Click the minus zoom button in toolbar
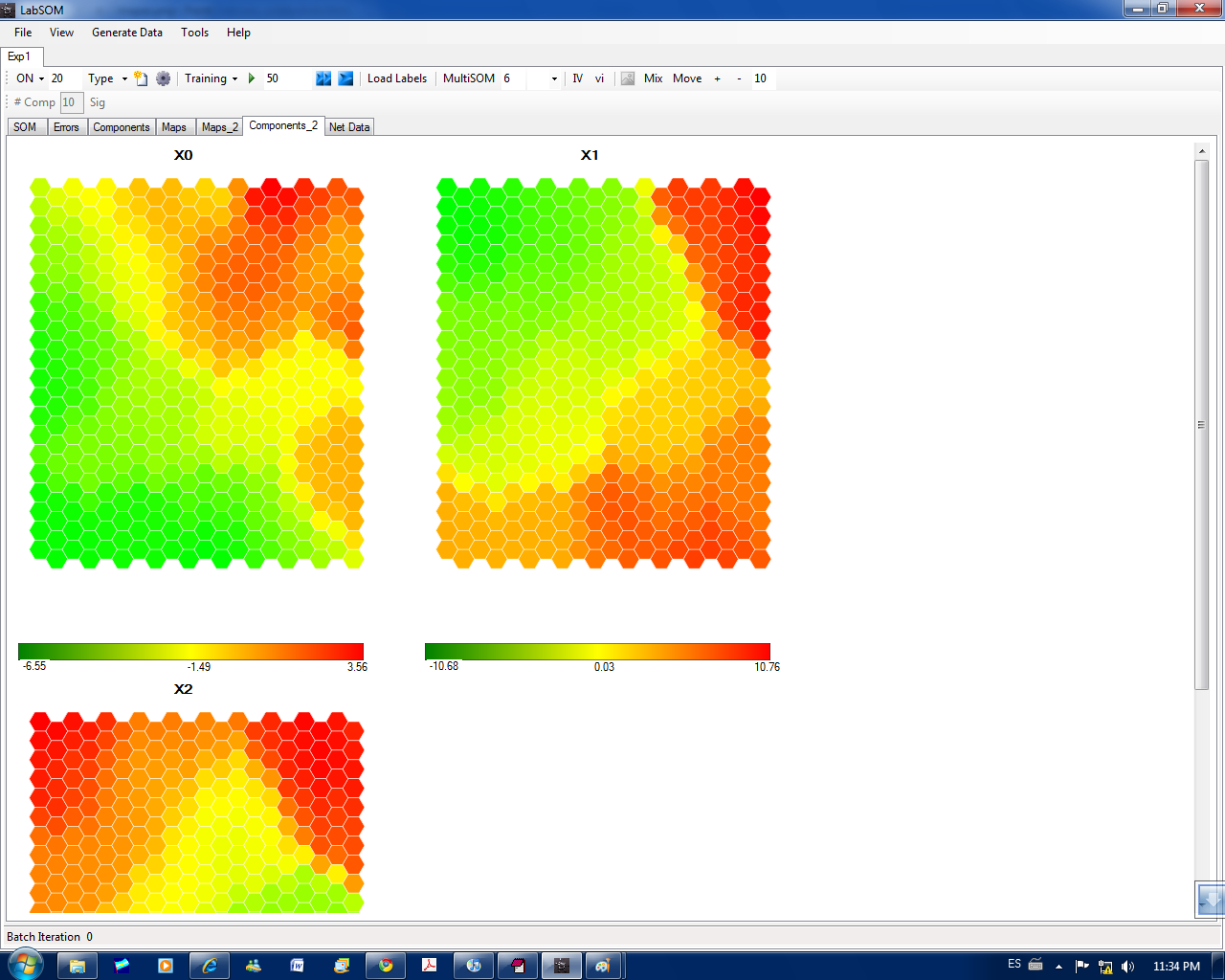The width and height of the screenshot is (1225, 980). (739, 78)
